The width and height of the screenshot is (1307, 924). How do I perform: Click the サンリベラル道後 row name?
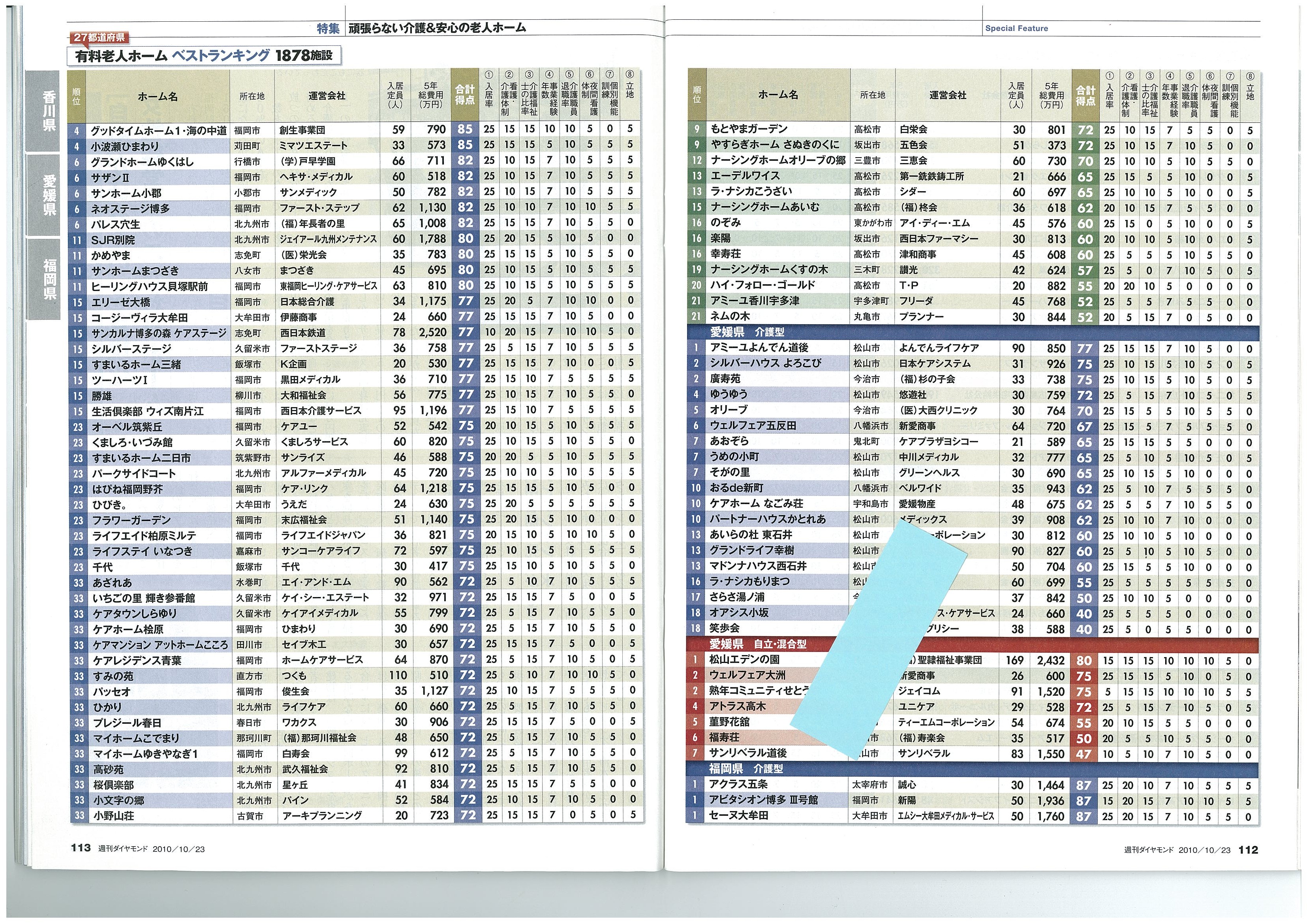748,753
